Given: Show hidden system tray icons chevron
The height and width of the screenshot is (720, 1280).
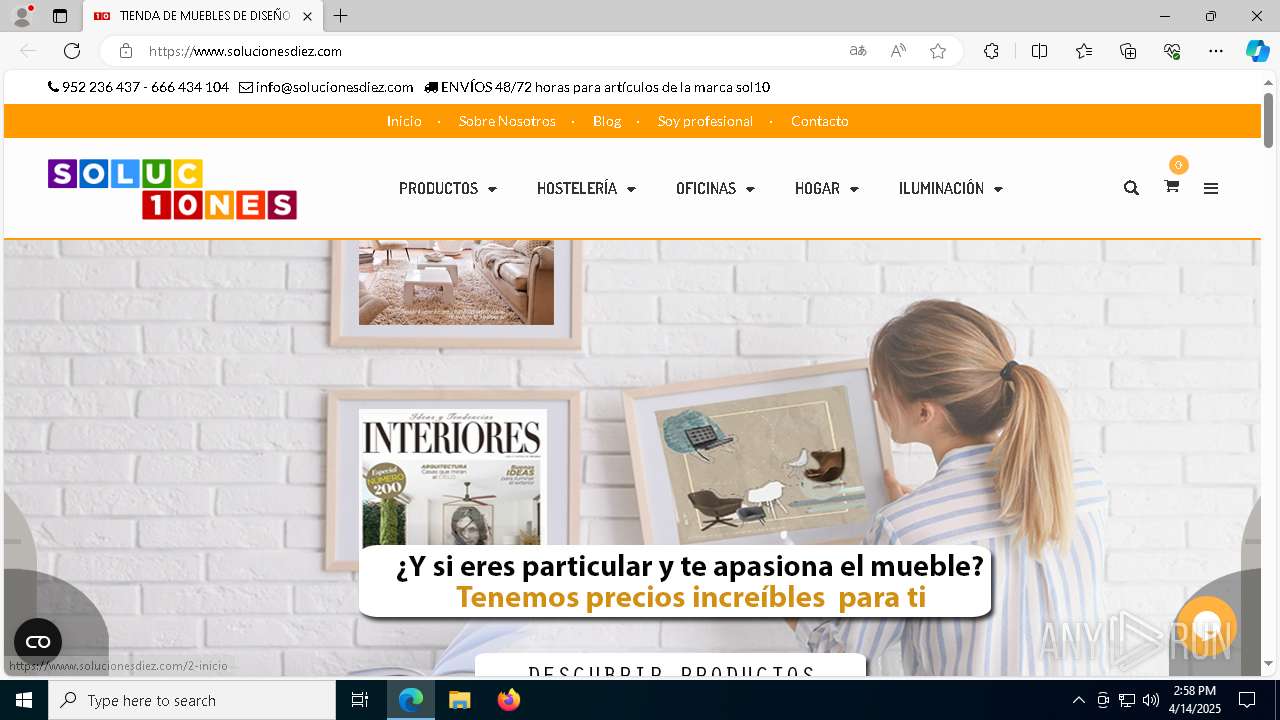Looking at the screenshot, I should (1078, 700).
